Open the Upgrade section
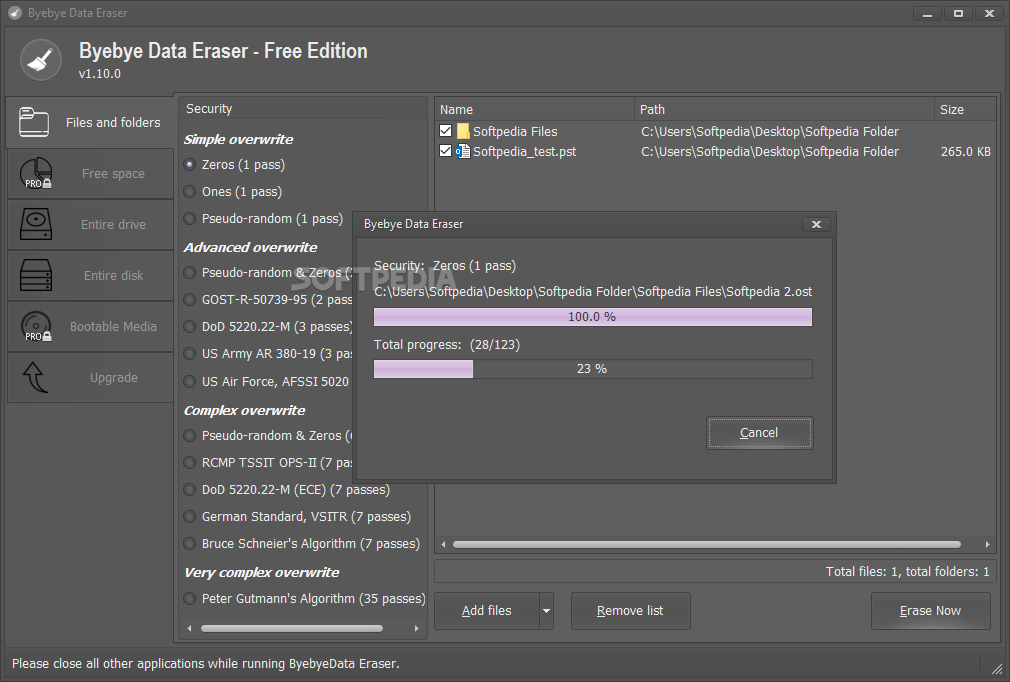 point(90,377)
